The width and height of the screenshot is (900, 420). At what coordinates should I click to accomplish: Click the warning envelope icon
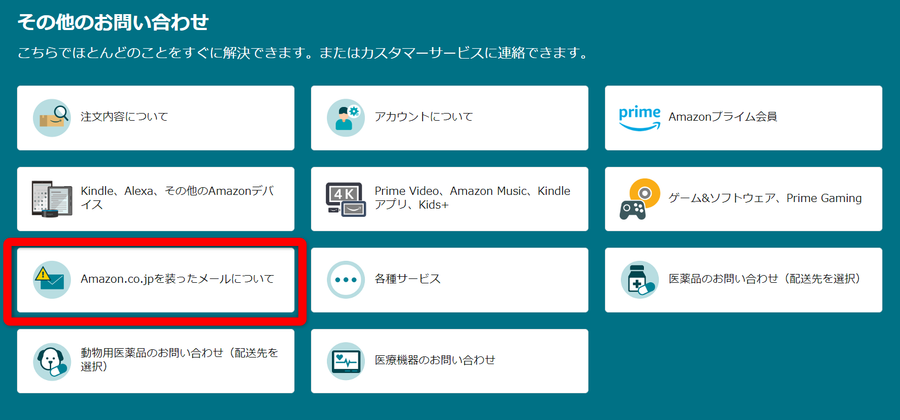pos(52,280)
